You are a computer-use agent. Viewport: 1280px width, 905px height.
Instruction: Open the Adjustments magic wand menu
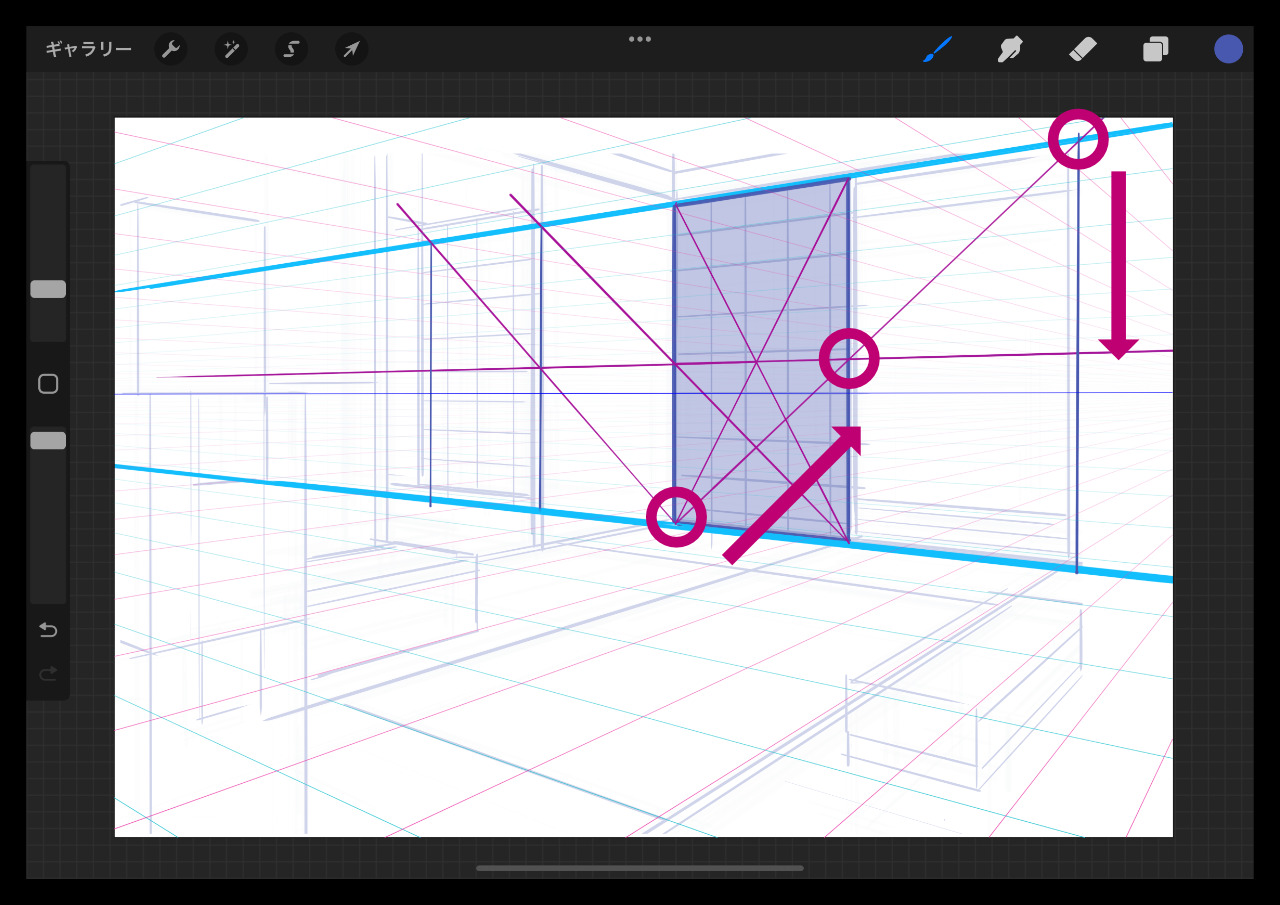231,49
